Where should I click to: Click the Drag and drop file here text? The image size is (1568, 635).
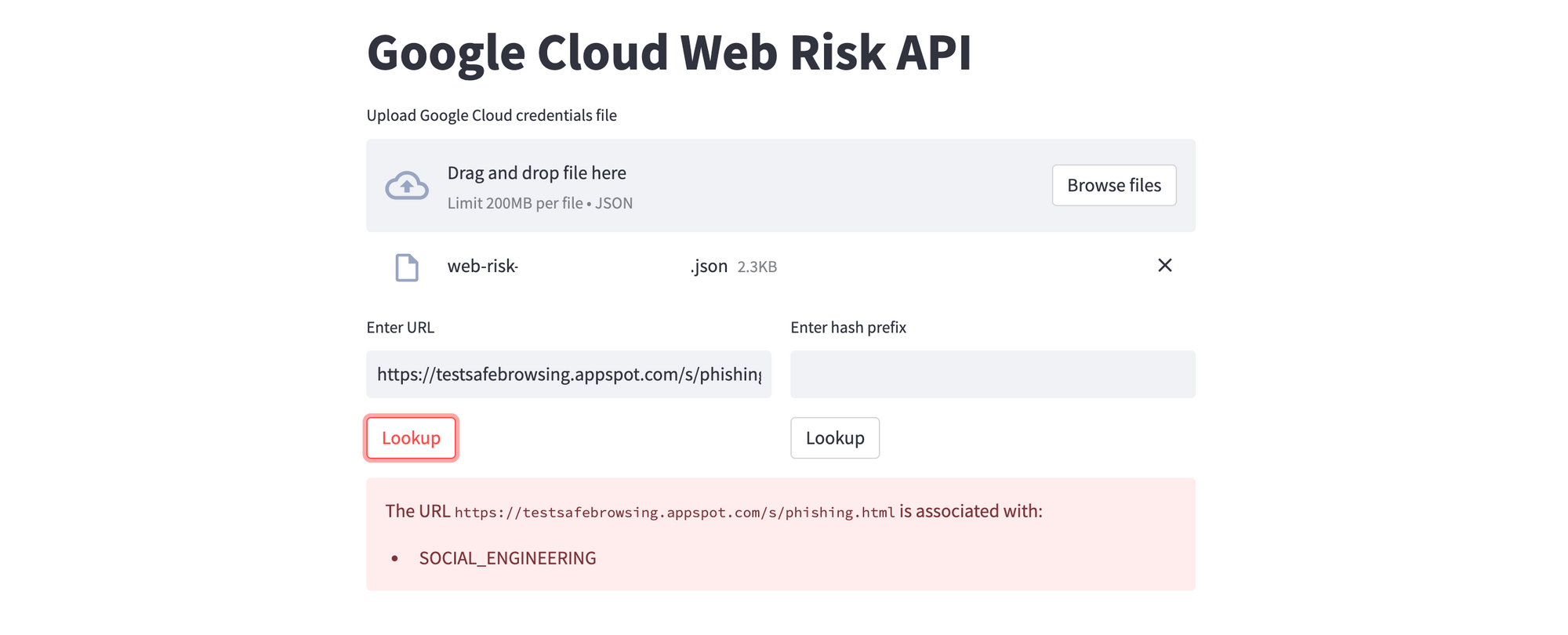click(537, 172)
